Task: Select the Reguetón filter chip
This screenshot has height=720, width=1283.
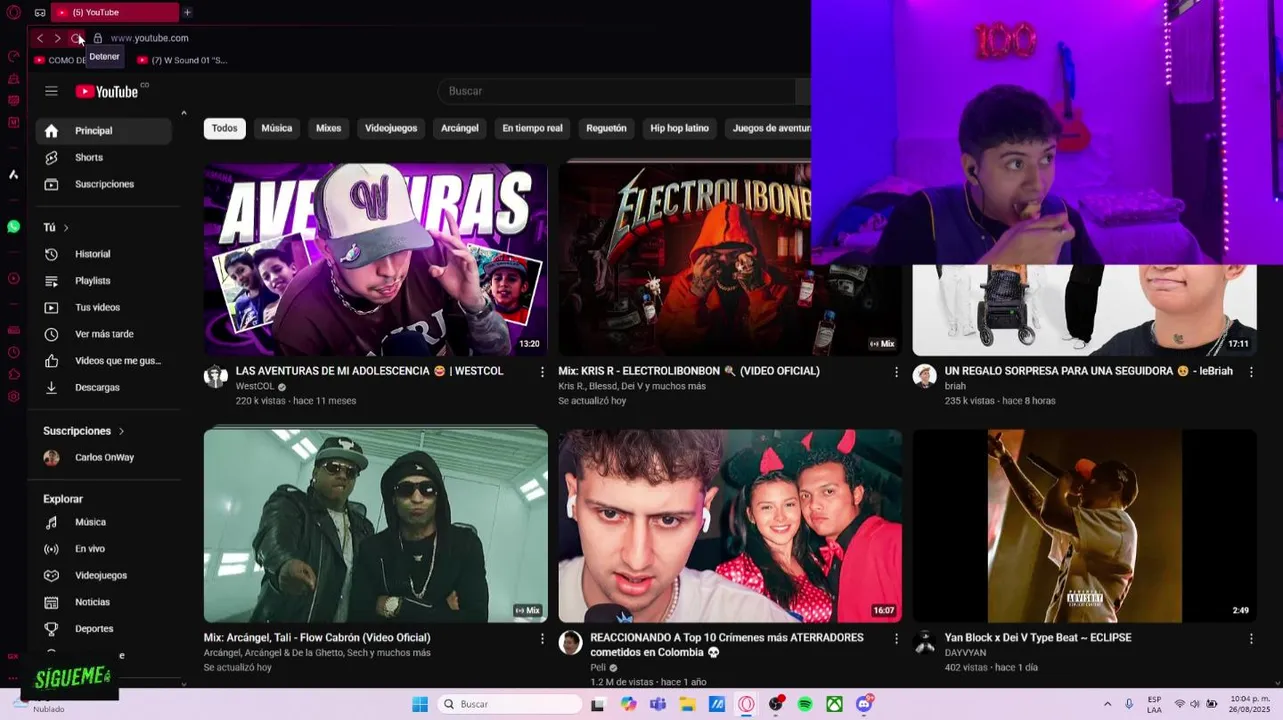Action: (x=606, y=128)
